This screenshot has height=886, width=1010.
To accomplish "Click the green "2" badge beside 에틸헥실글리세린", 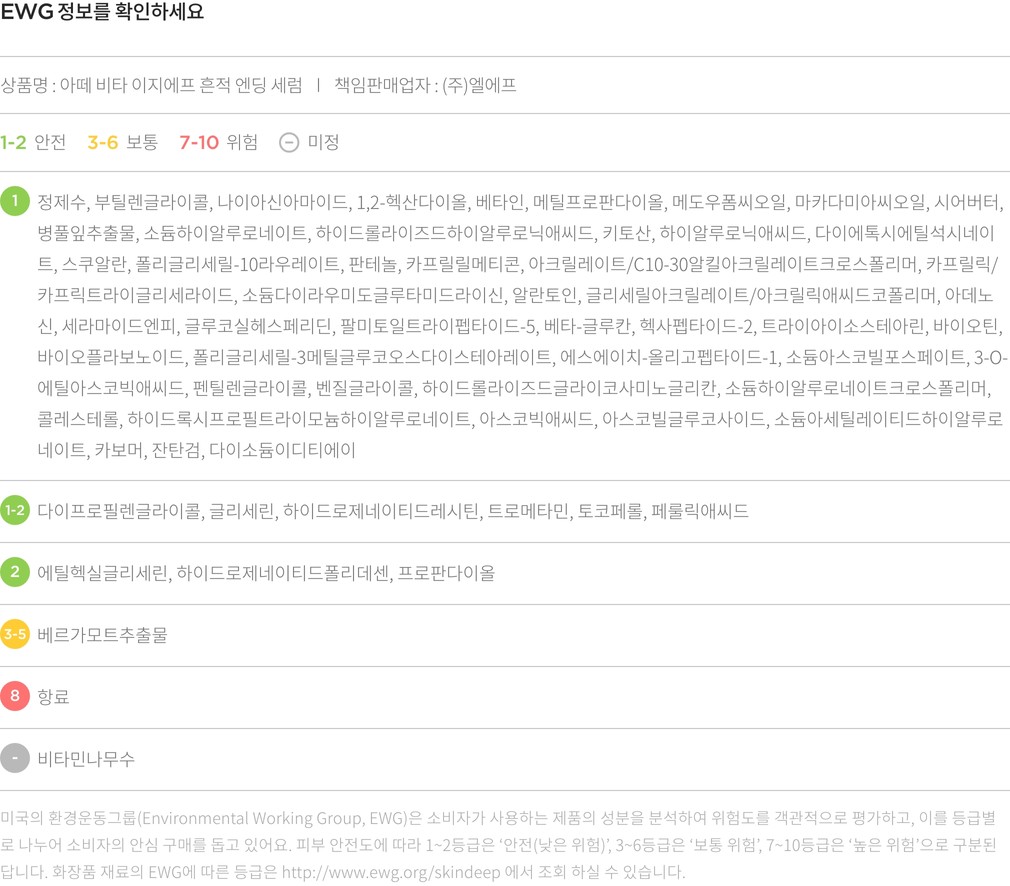I will click(x=15, y=573).
